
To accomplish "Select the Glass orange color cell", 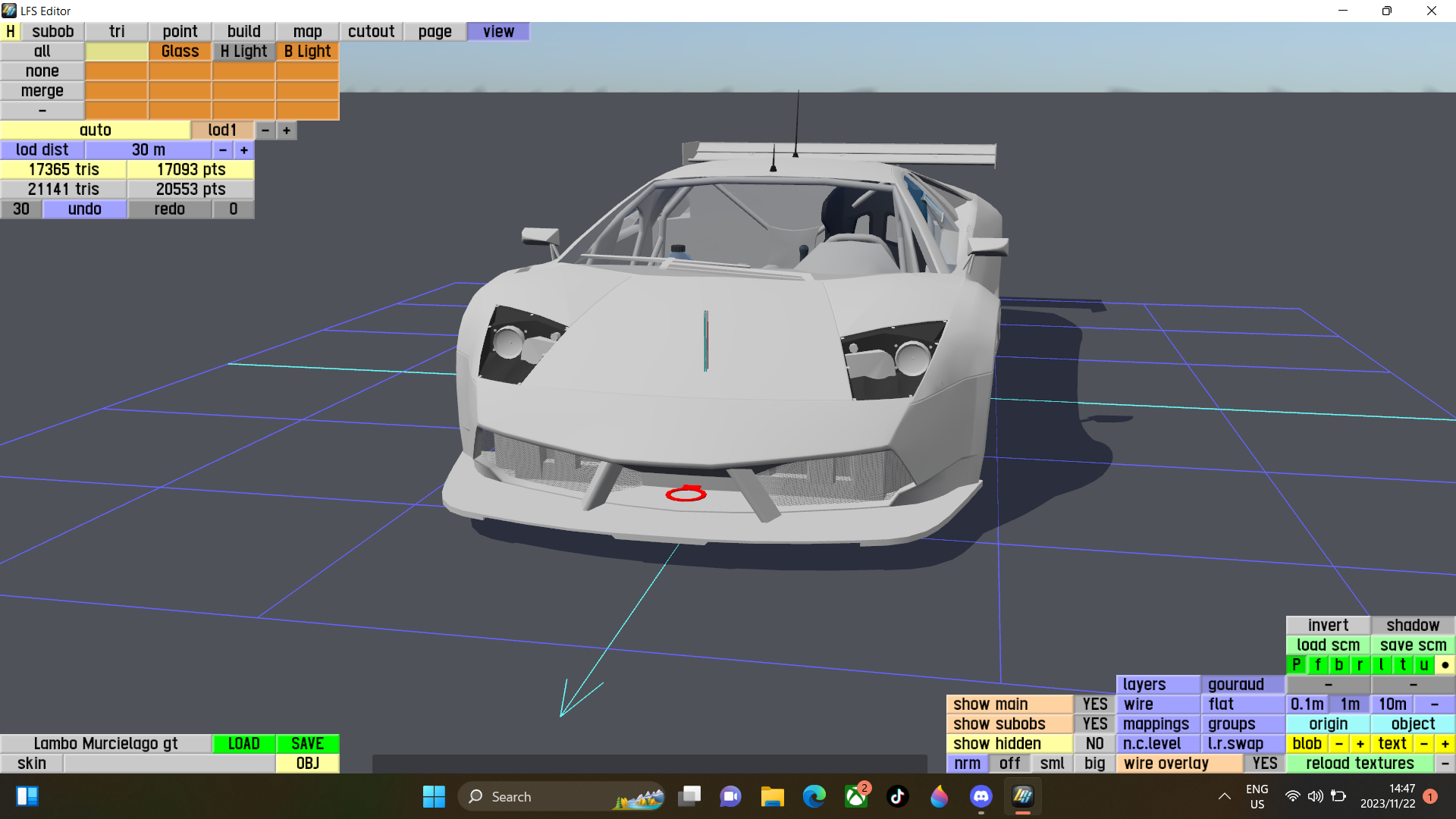I will 180,52.
